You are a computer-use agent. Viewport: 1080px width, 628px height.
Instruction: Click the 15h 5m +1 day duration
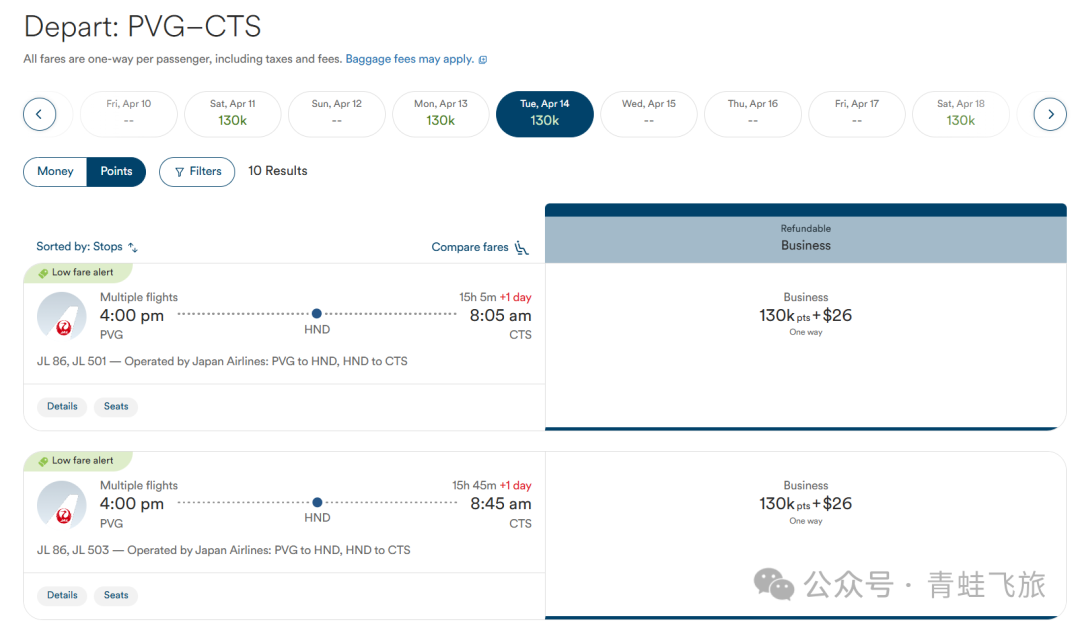click(495, 297)
